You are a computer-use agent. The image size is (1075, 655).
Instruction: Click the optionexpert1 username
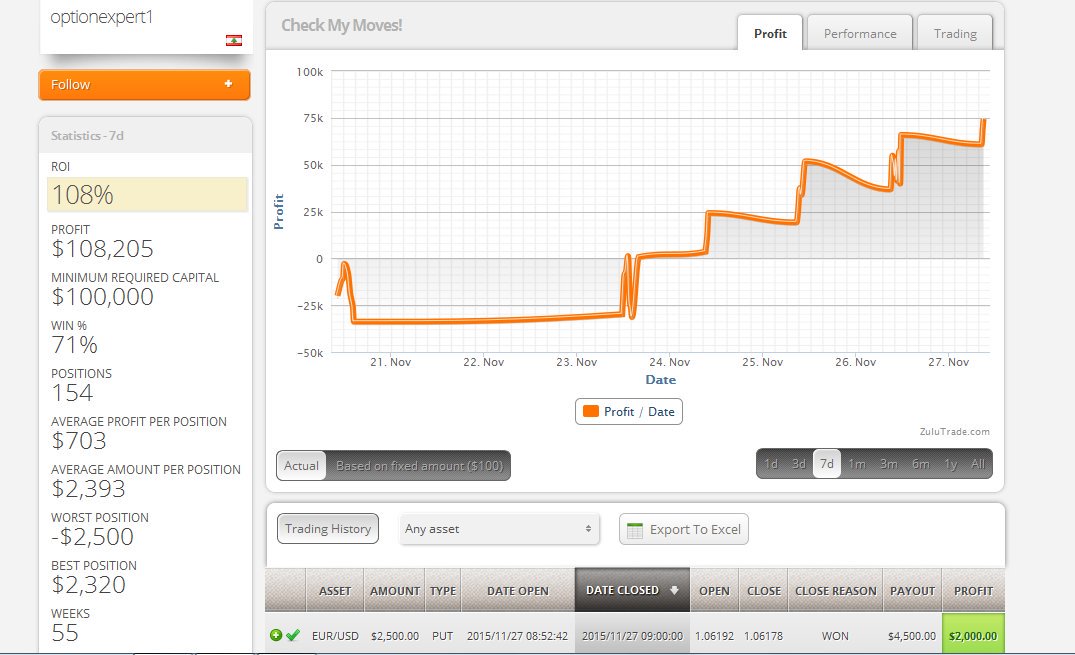pos(101,17)
